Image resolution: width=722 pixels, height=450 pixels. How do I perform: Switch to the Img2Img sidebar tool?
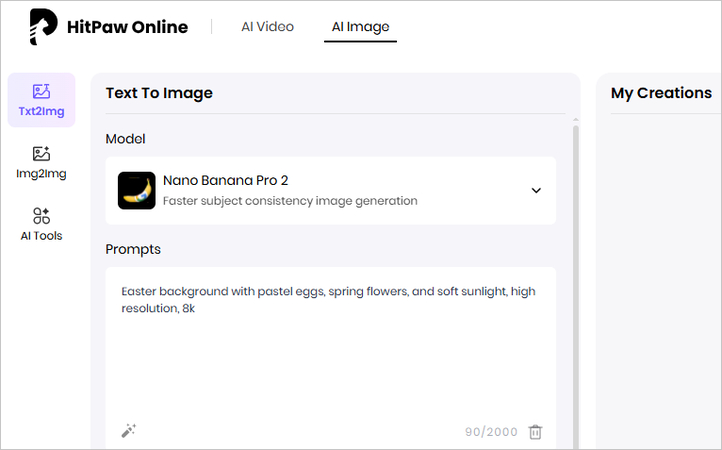point(41,162)
